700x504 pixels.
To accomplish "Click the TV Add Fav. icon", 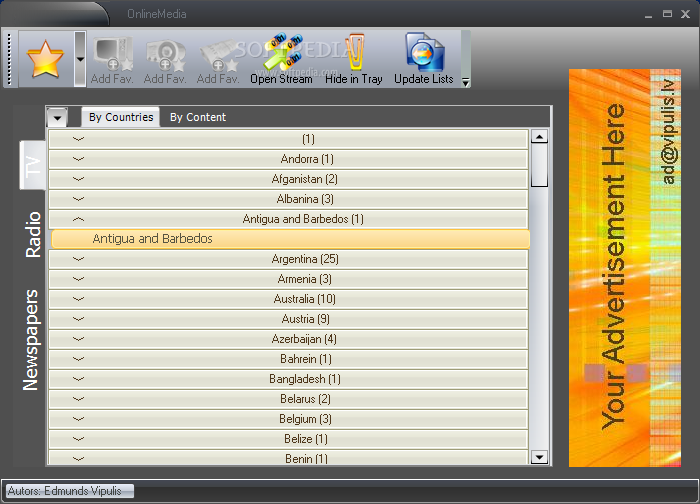I will [x=112, y=59].
